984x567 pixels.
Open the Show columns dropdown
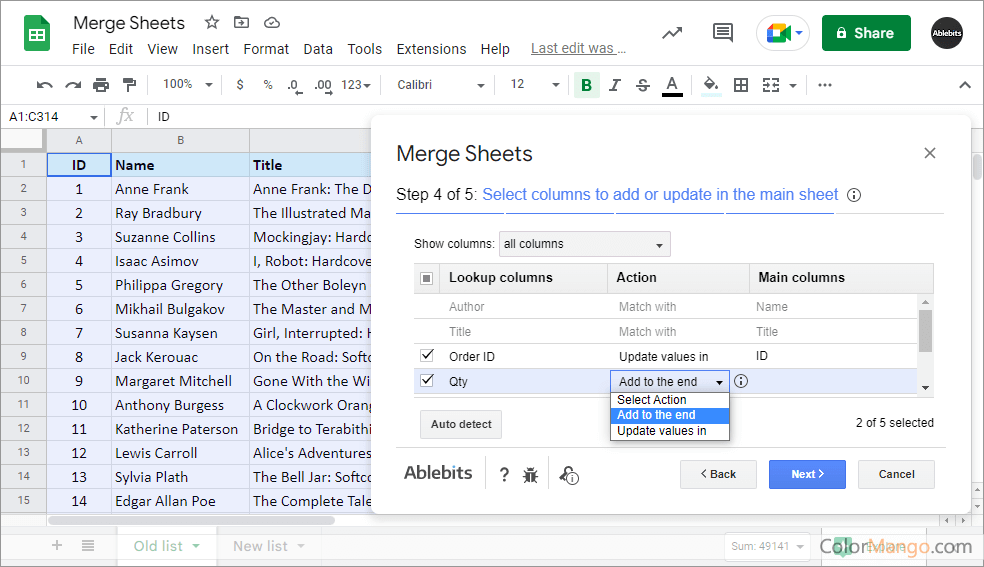[x=584, y=244]
